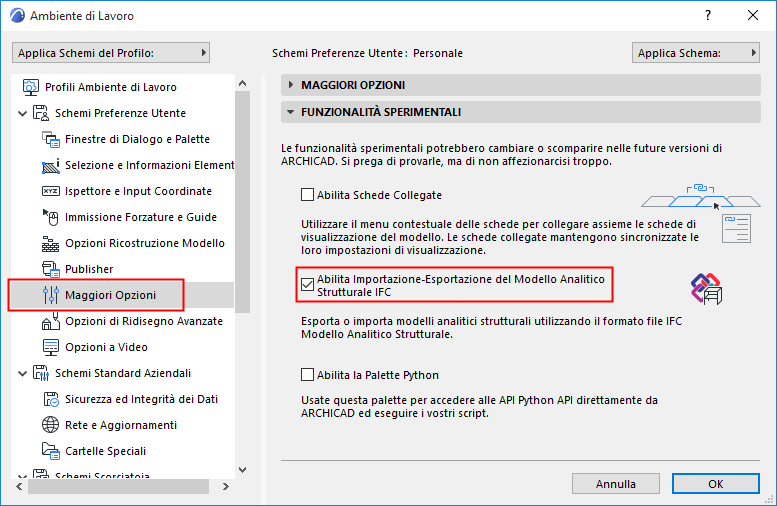
Task: Open Applica Schemi del Profilo dropdown
Action: (111, 53)
